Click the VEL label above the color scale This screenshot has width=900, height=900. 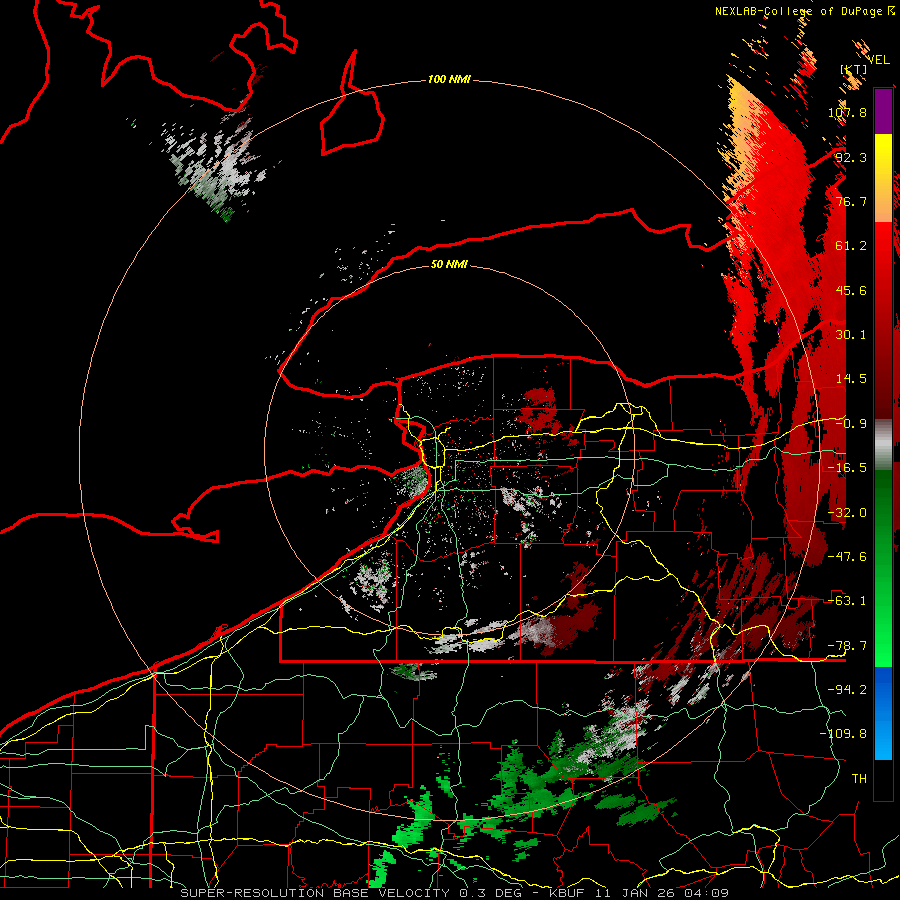(878, 60)
